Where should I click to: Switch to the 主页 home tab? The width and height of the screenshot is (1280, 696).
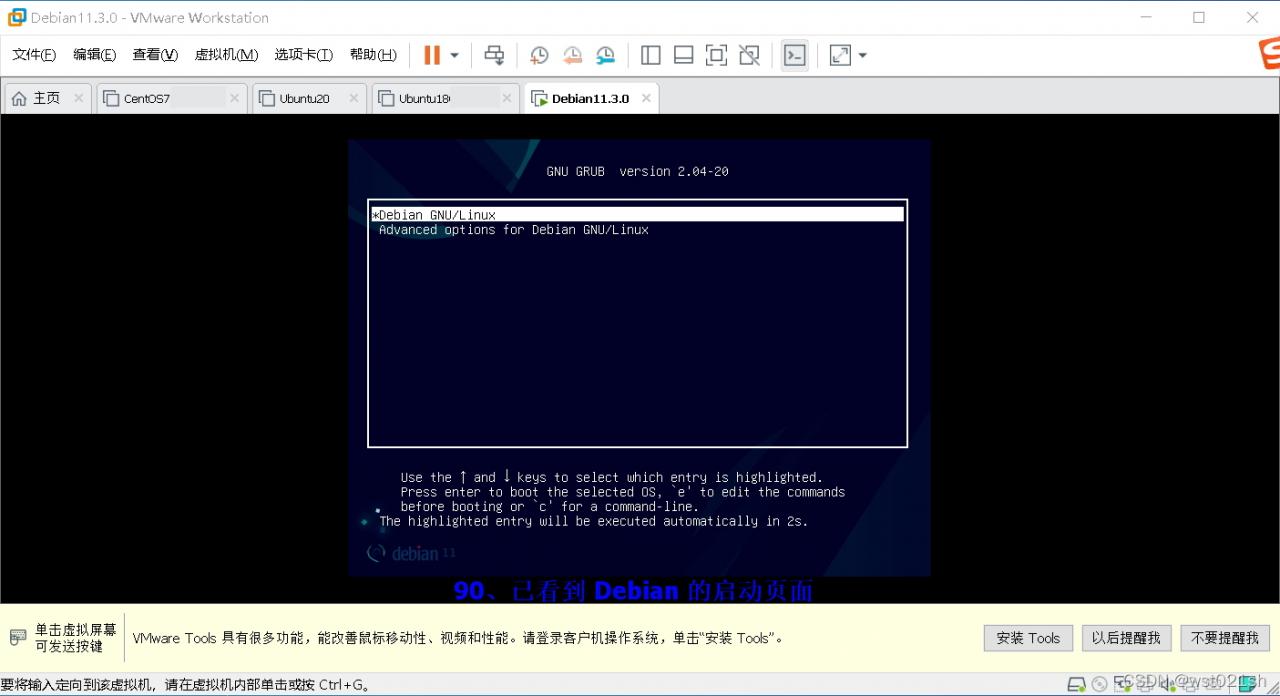coord(47,98)
